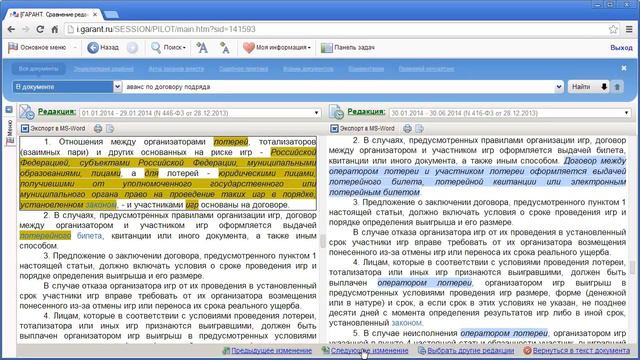Click the down arrow beside Найти
The width and height of the screenshot is (640, 360).
click(604, 87)
